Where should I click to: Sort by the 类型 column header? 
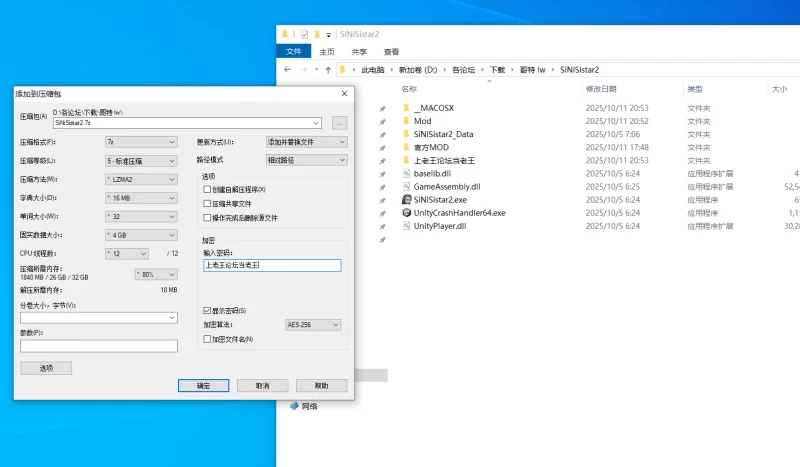click(695, 89)
